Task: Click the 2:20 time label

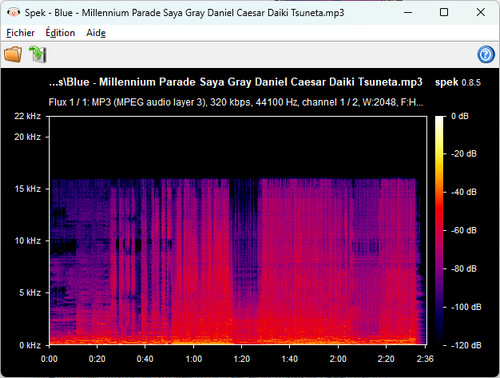Action: click(x=386, y=359)
